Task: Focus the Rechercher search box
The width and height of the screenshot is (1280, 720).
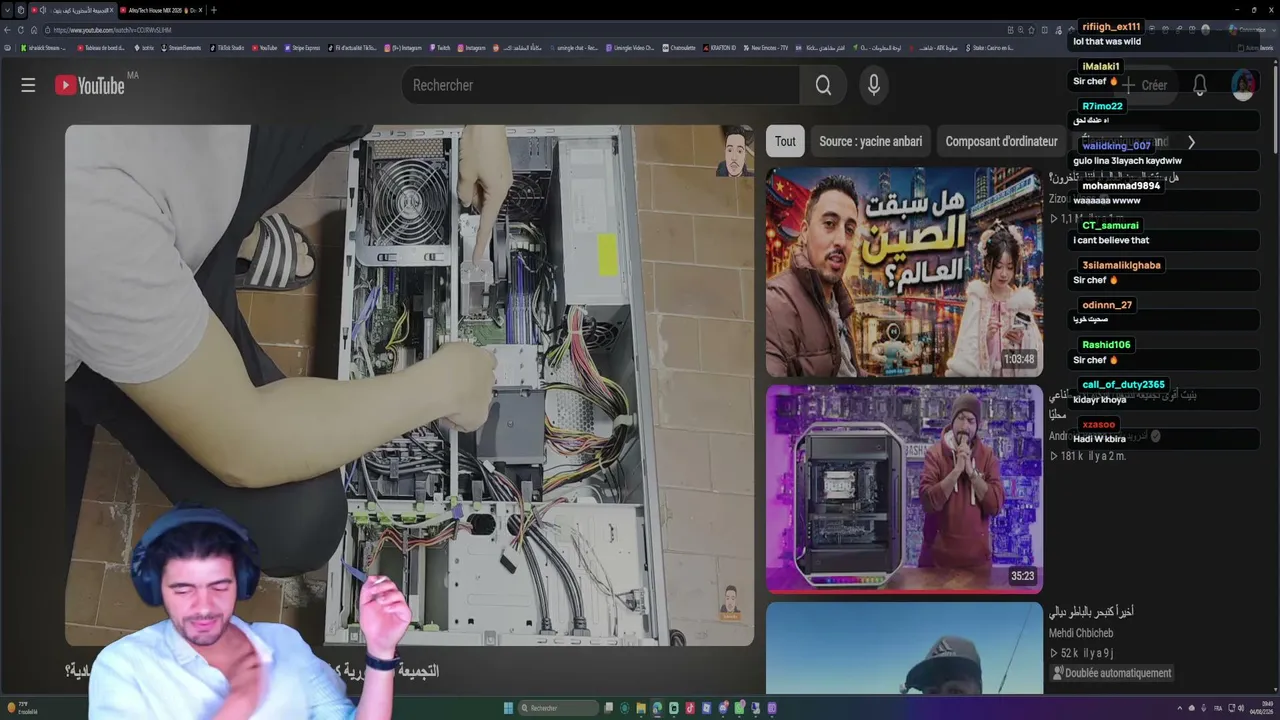Action: point(600,85)
